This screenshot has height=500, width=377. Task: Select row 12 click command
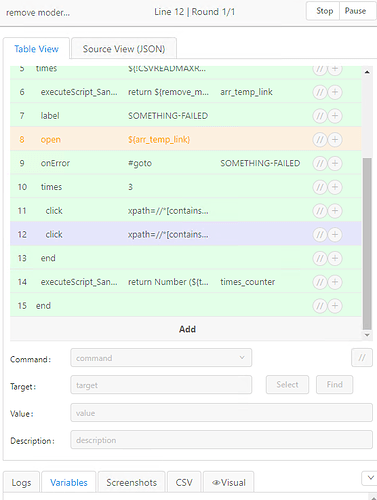point(186,234)
